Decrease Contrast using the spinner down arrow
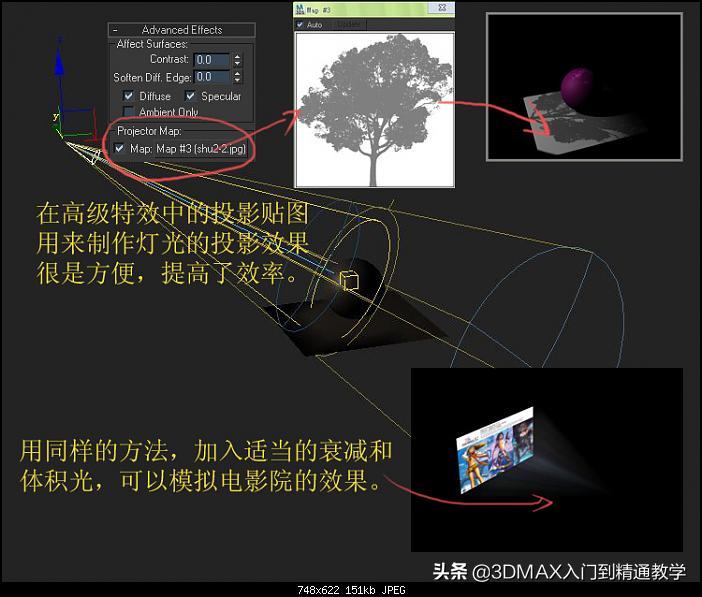This screenshot has width=702, height=597. pos(238,63)
